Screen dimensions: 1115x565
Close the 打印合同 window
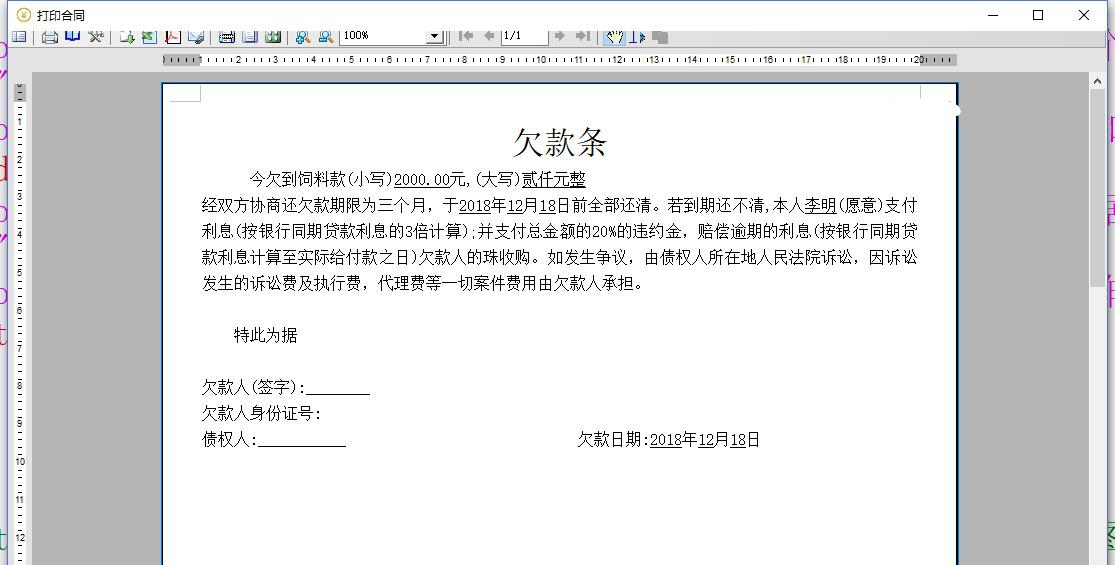(1084, 15)
